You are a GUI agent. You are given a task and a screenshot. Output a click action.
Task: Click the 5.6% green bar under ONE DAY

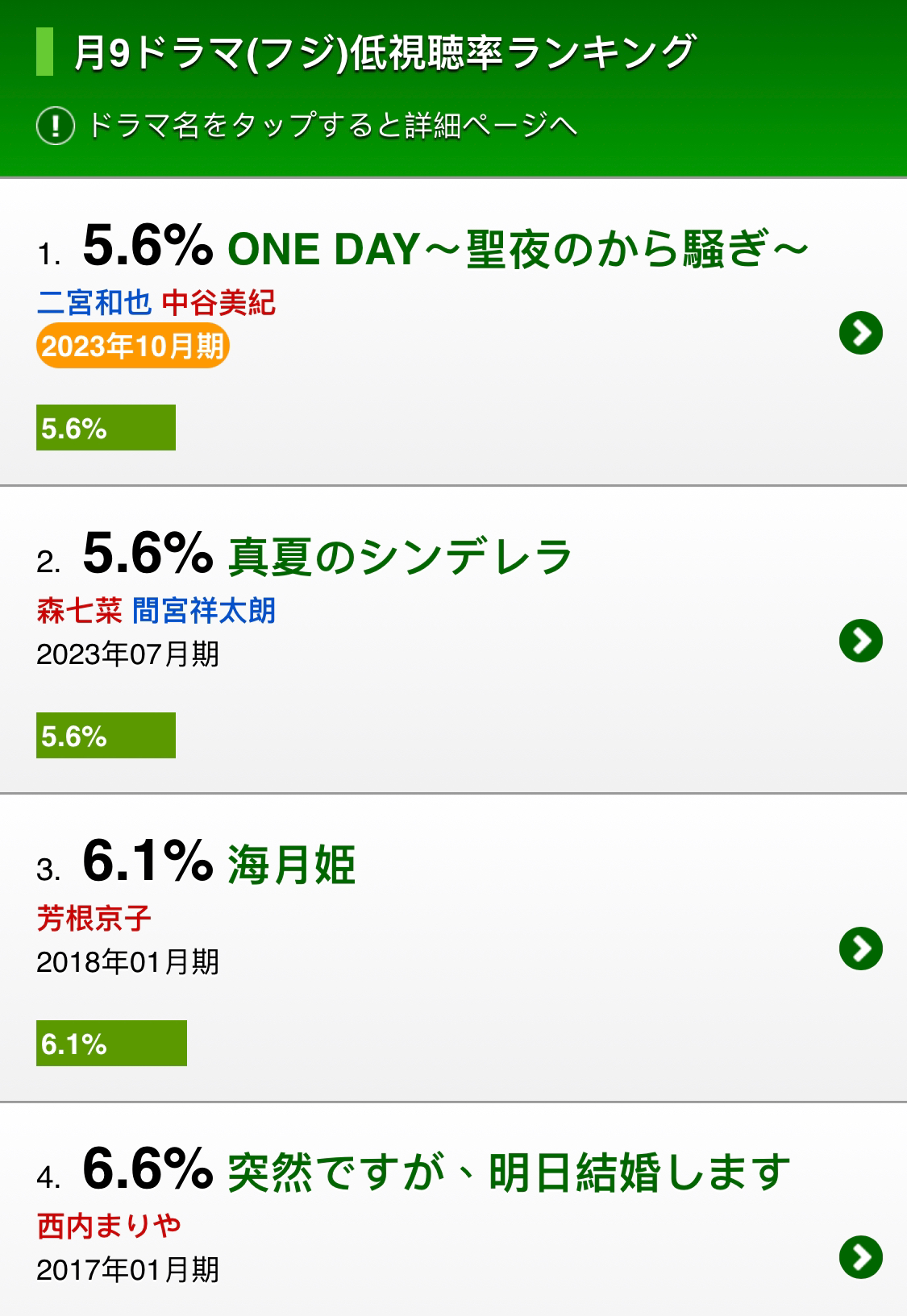[x=106, y=428]
